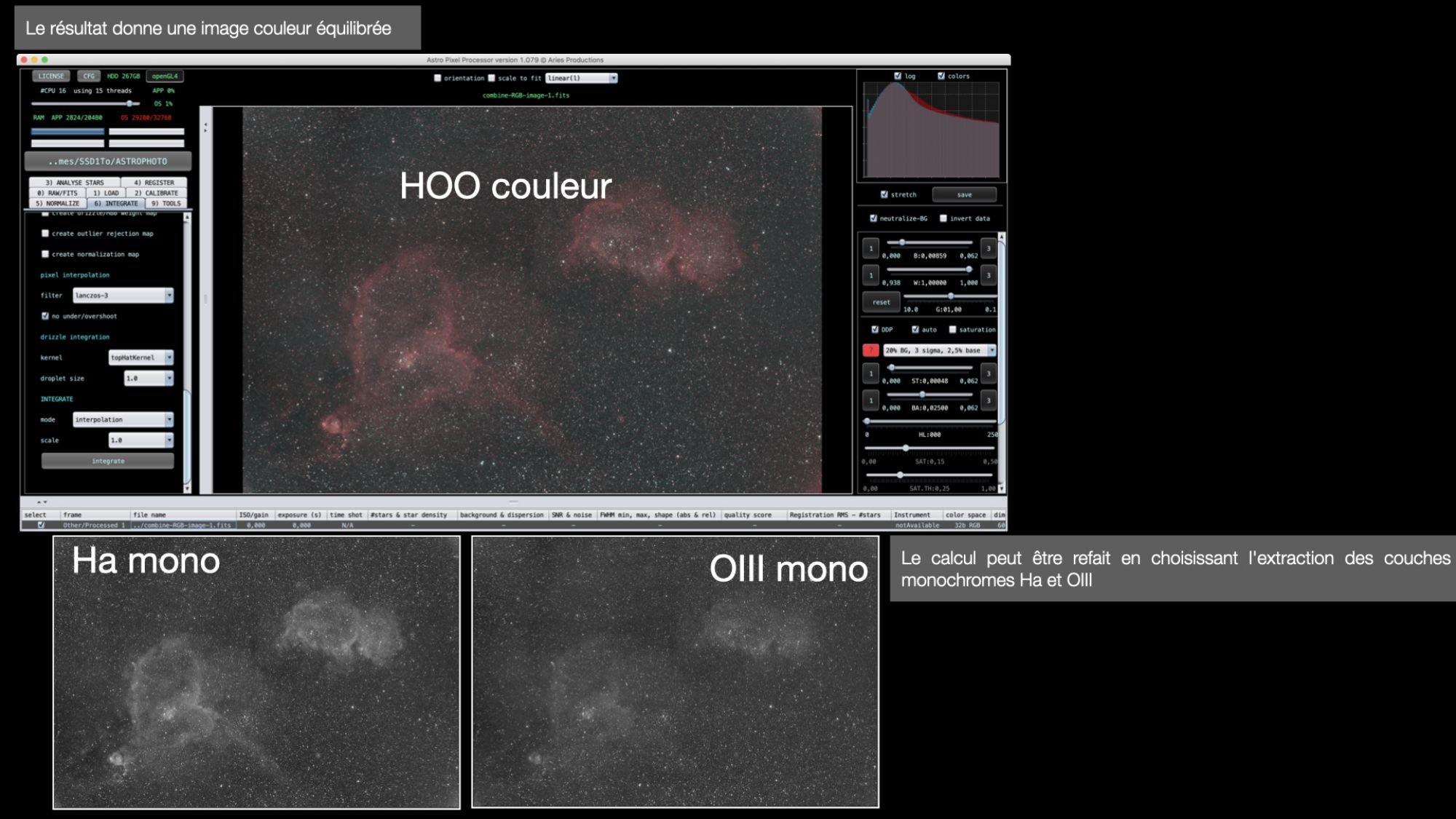Open the topHatKernel kernel dropdown
Viewport: 1456px width, 819px height.
(141, 357)
